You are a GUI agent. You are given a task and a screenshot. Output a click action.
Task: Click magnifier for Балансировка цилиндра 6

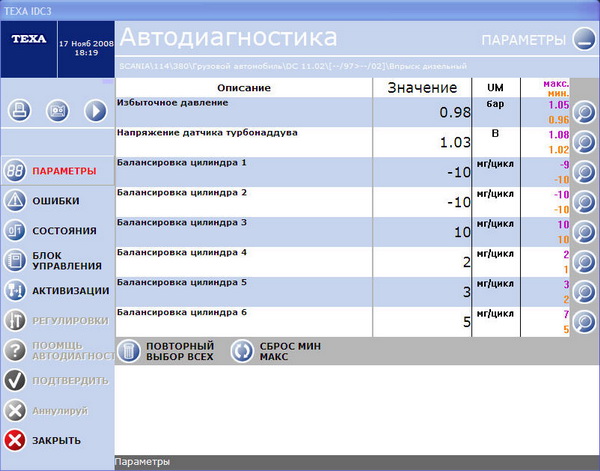(584, 322)
